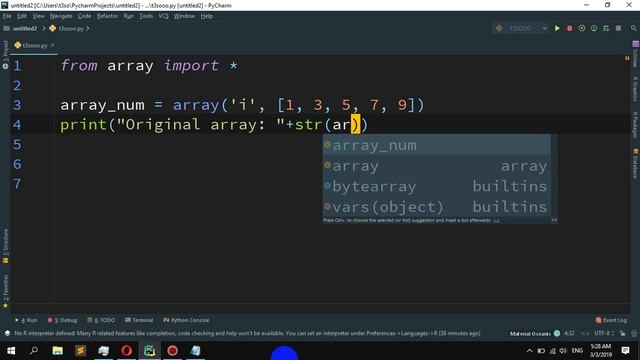The image size is (640, 360).
Task: Click the Stop square icon in toolbar
Action: tap(618, 28)
